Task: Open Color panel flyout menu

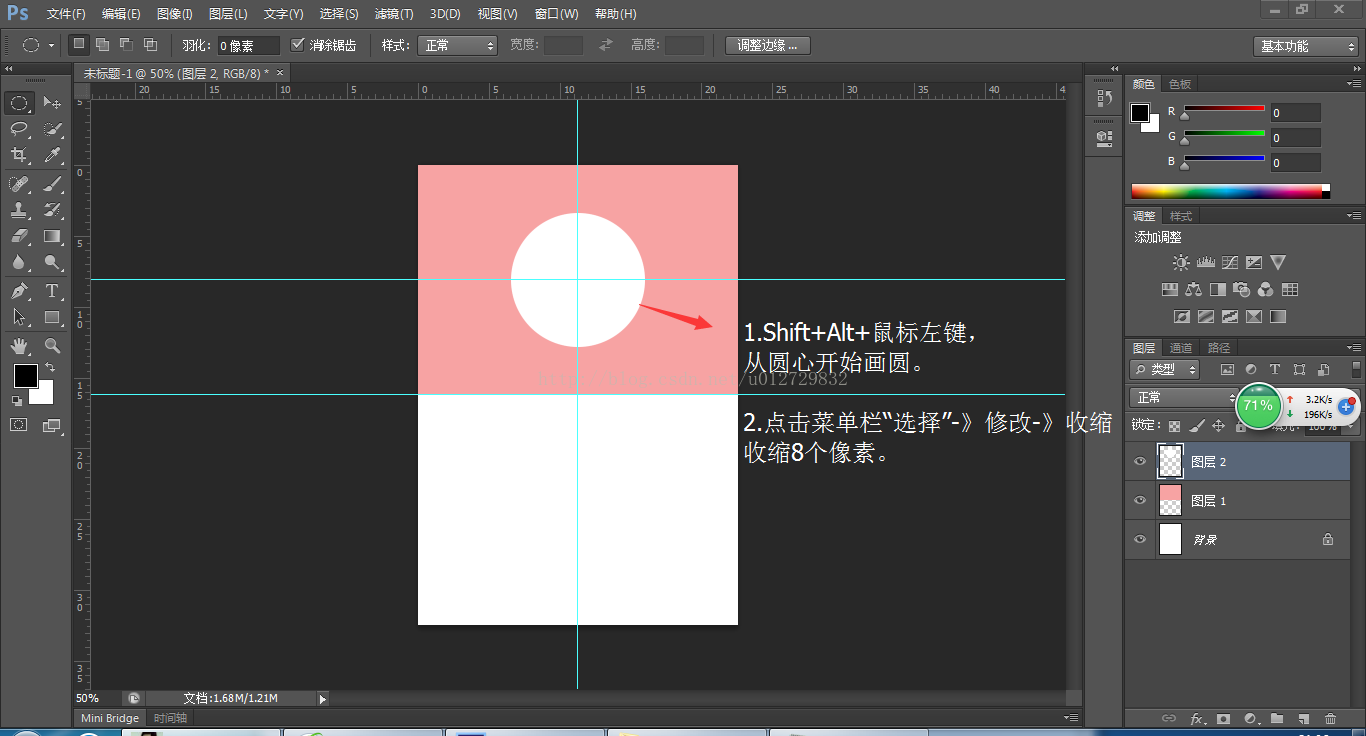Action: [x=1353, y=84]
